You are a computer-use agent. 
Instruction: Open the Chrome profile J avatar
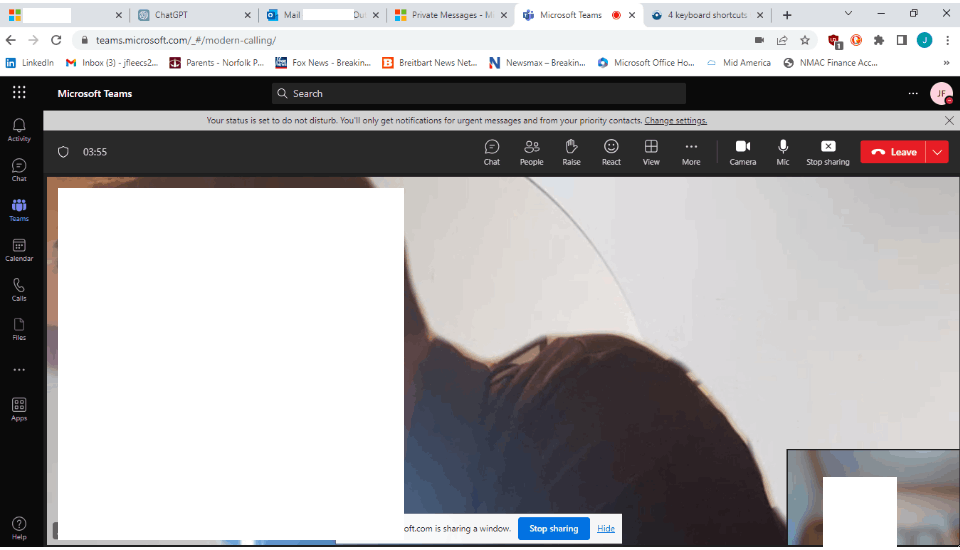coord(924,40)
